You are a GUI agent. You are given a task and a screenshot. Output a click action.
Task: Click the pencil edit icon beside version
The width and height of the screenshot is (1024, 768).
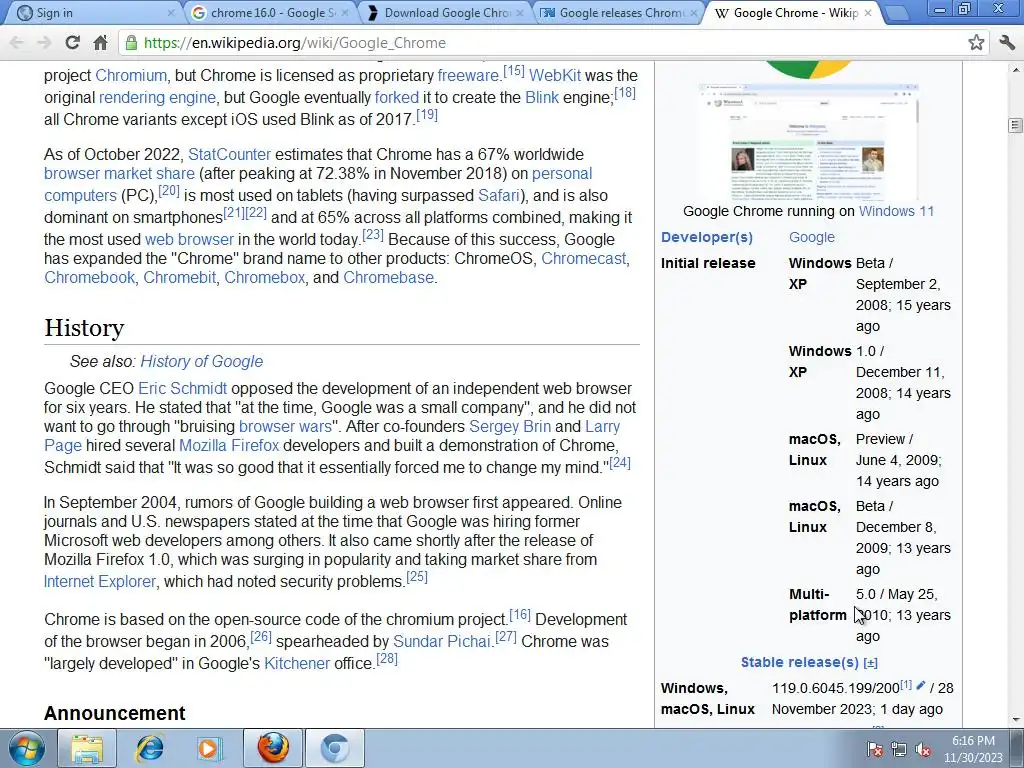[x=921, y=685]
